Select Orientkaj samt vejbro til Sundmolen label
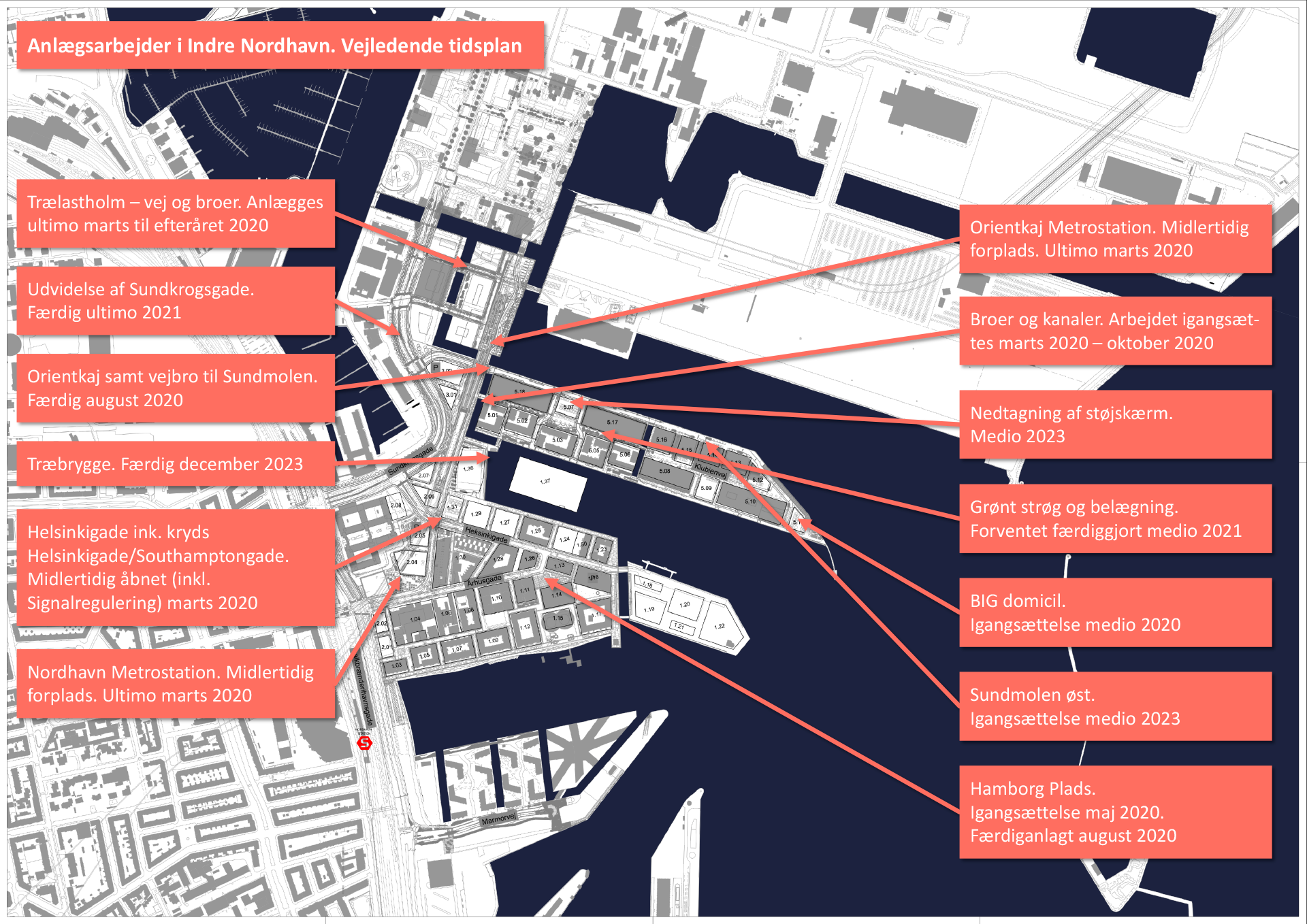The image size is (1307, 924). tap(175, 388)
